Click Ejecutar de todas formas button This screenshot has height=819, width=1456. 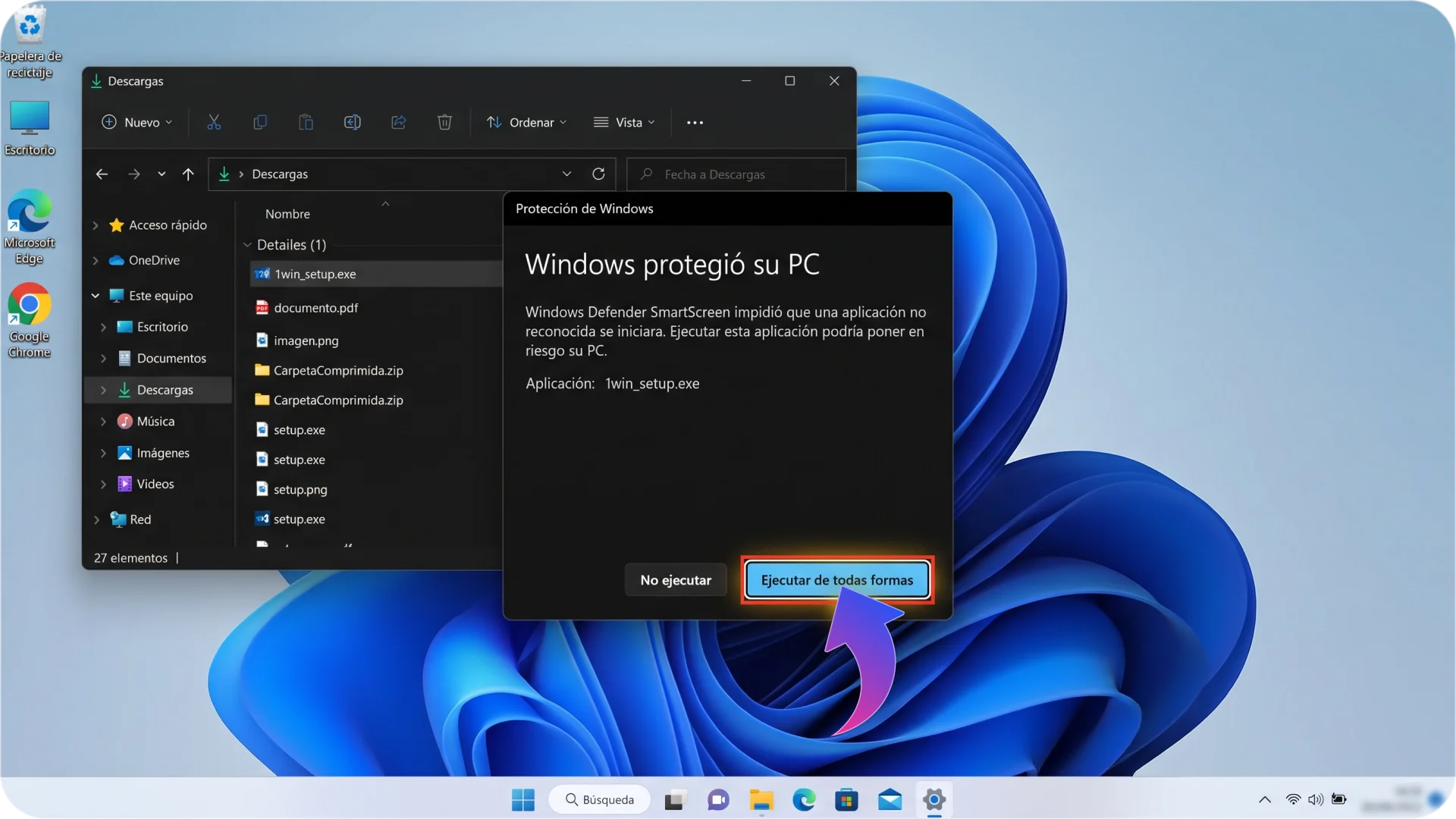click(x=837, y=580)
